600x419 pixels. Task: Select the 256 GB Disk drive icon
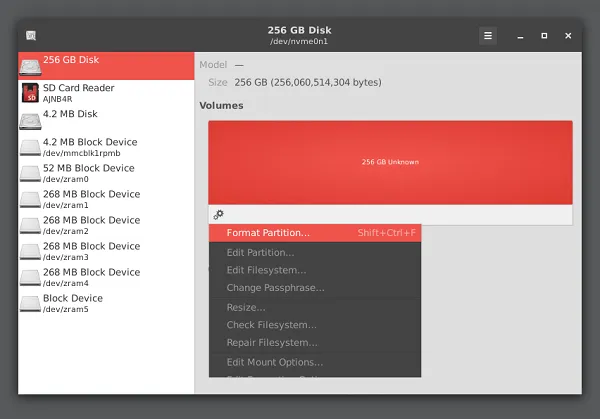pyautogui.click(x=31, y=66)
